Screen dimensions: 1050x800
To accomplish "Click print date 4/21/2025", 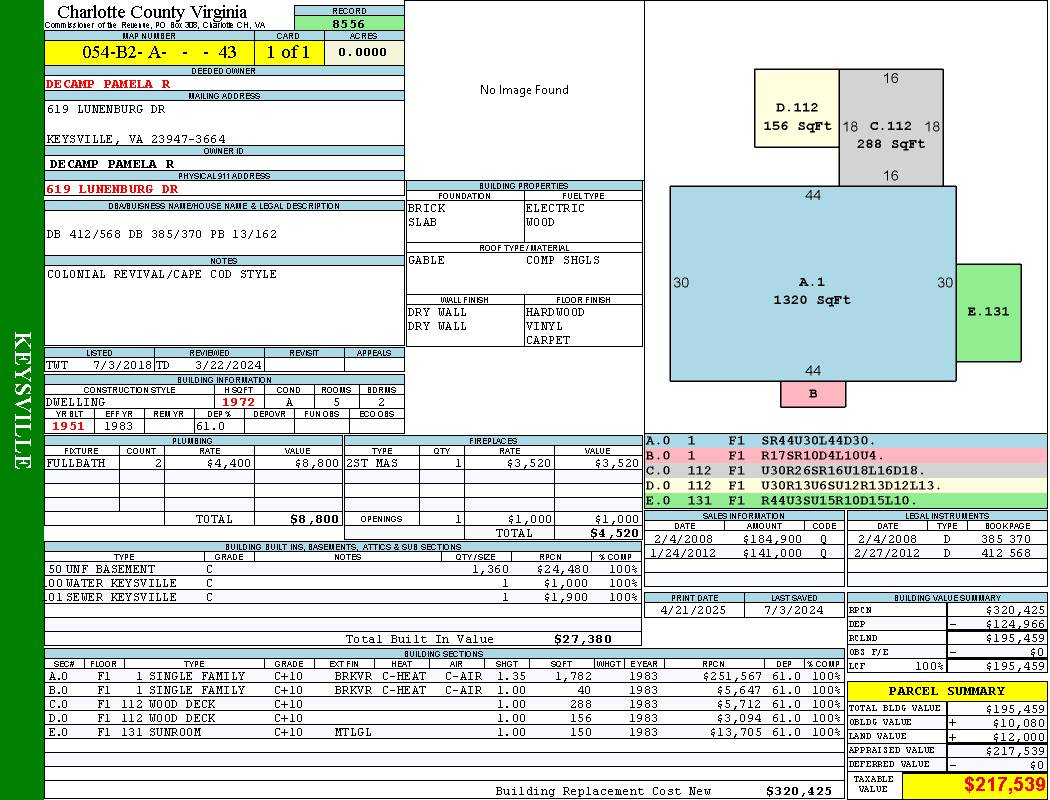I will click(693, 610).
